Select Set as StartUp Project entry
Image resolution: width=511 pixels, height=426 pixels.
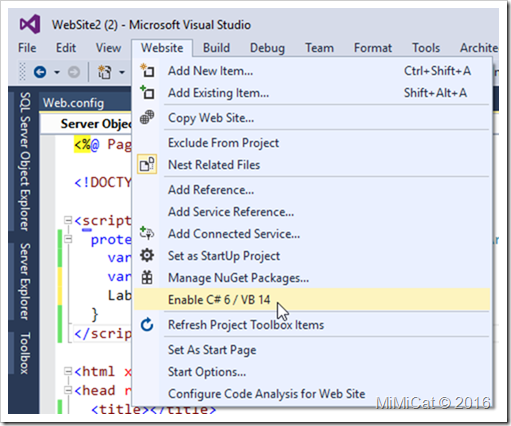point(312,256)
